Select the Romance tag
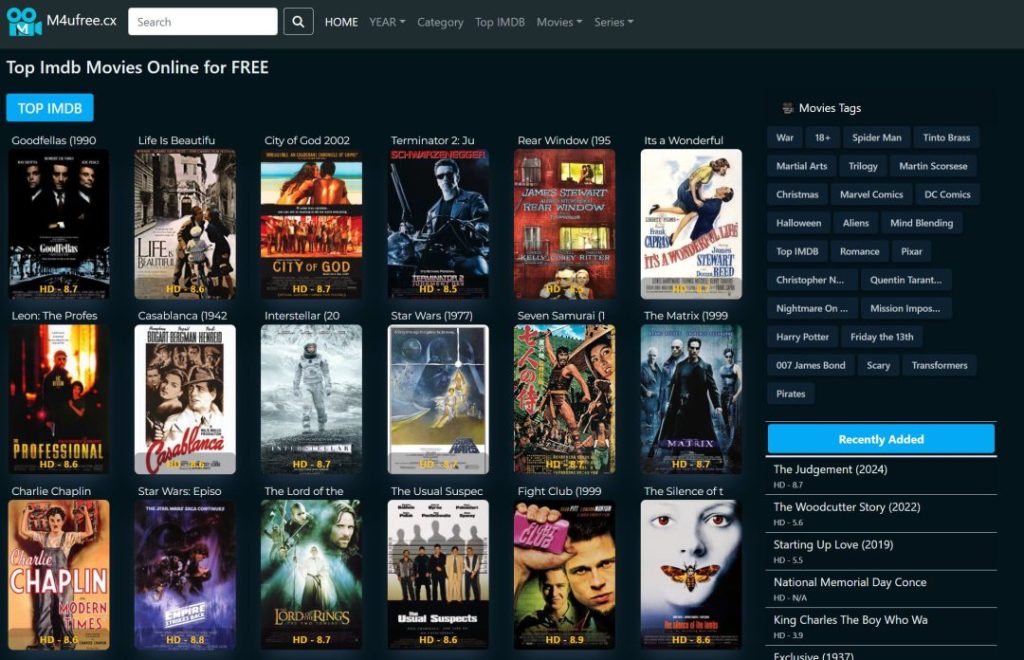This screenshot has height=660, width=1024. pyautogui.click(x=859, y=251)
